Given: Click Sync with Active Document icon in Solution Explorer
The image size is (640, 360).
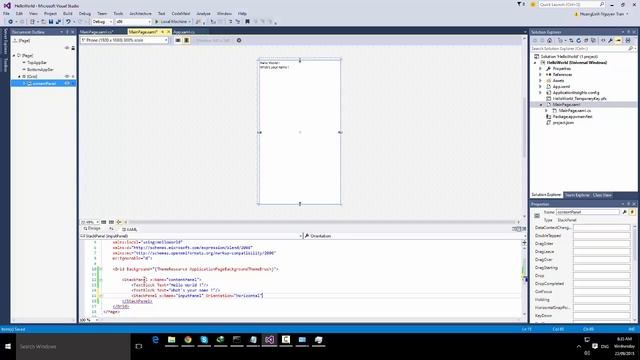Looking at the screenshot, I should [x=571, y=40].
